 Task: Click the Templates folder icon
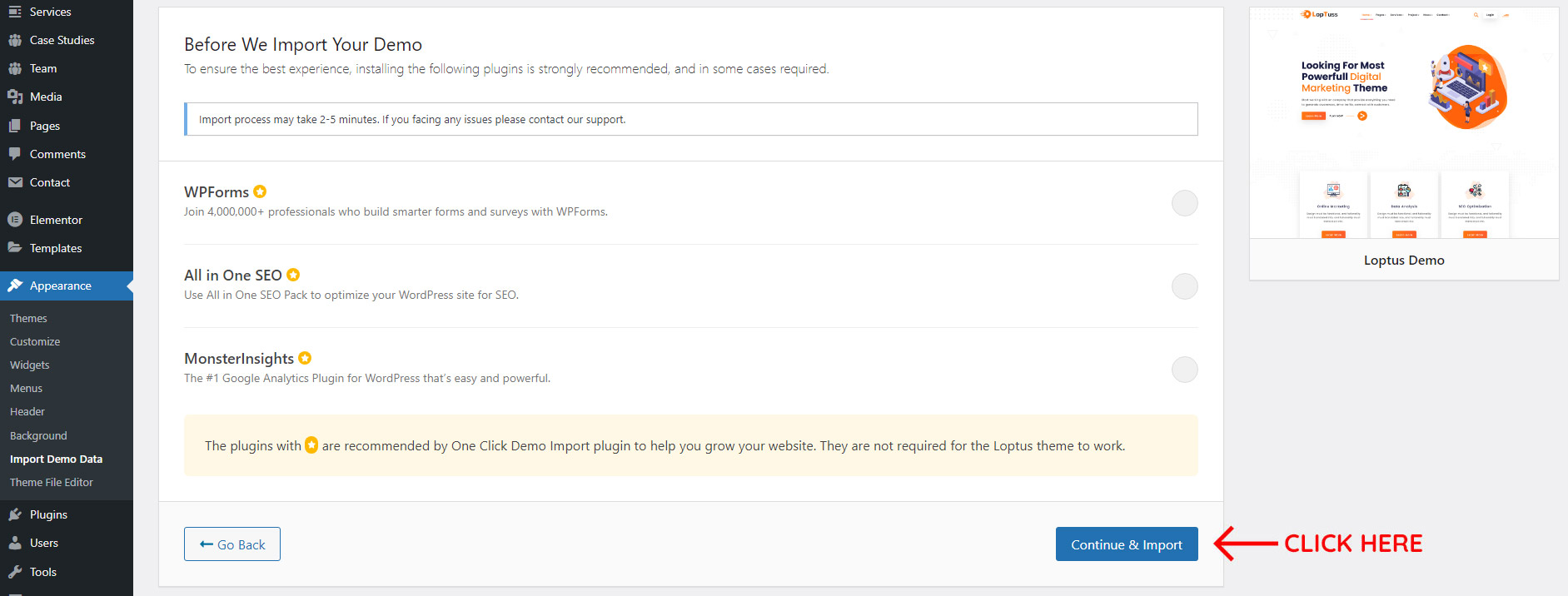click(x=15, y=248)
